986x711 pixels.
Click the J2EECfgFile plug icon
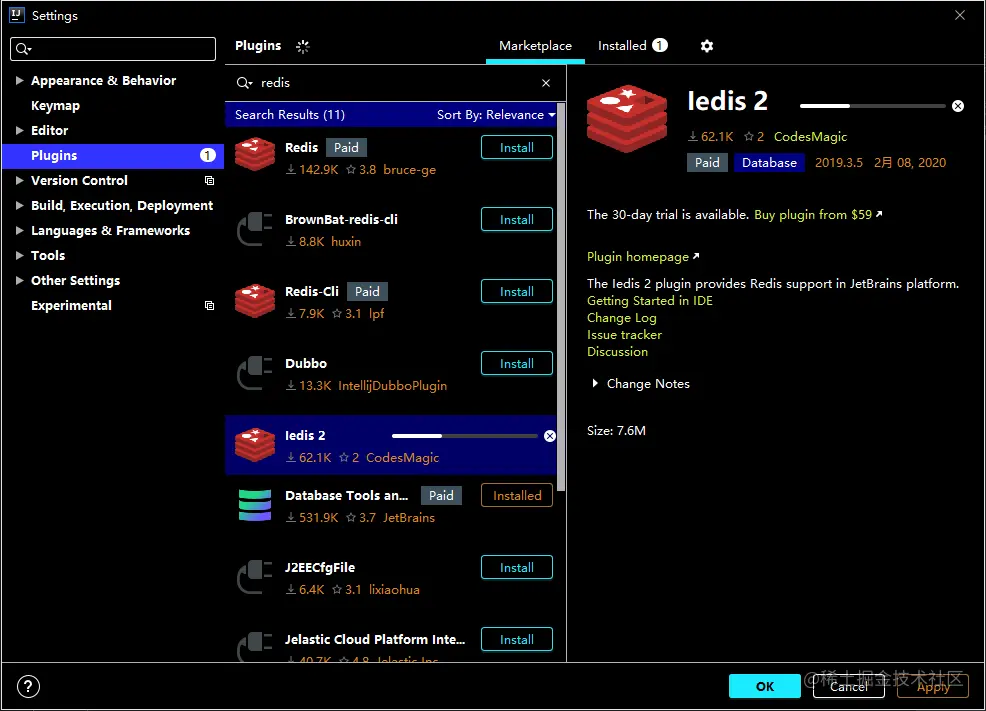point(255,576)
